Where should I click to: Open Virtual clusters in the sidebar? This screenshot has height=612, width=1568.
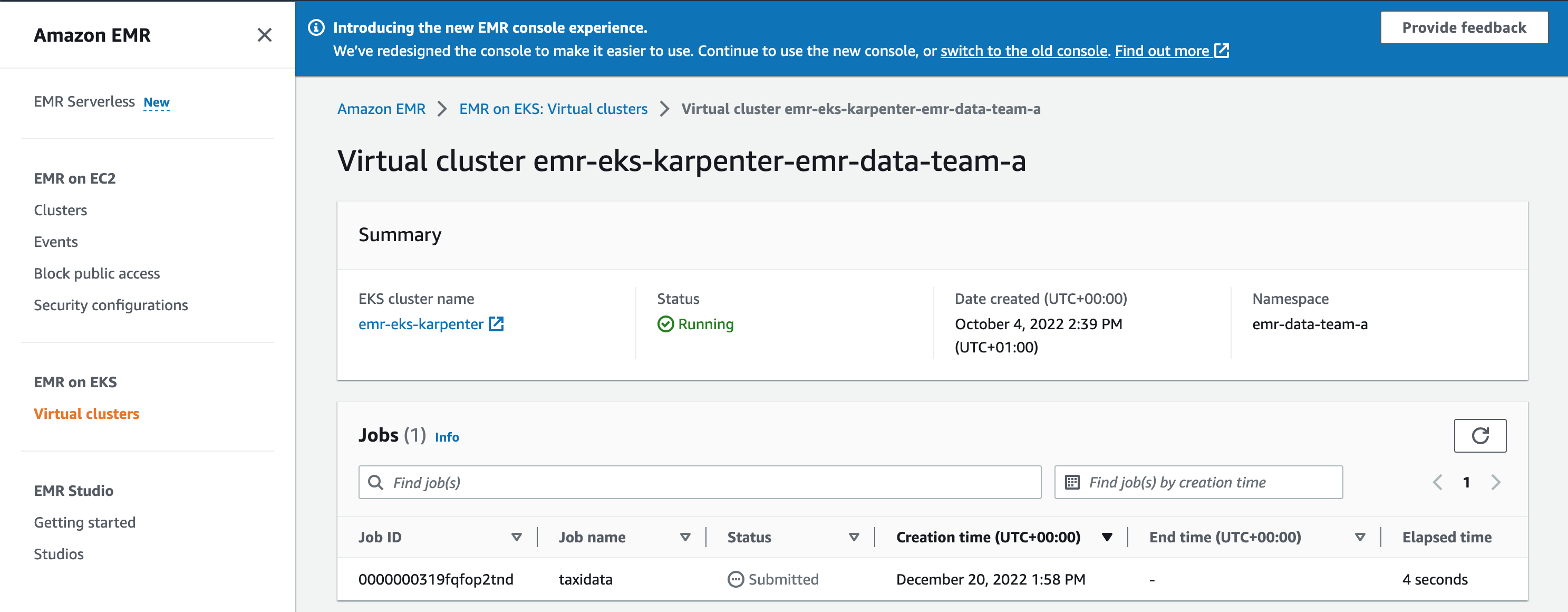pos(86,414)
